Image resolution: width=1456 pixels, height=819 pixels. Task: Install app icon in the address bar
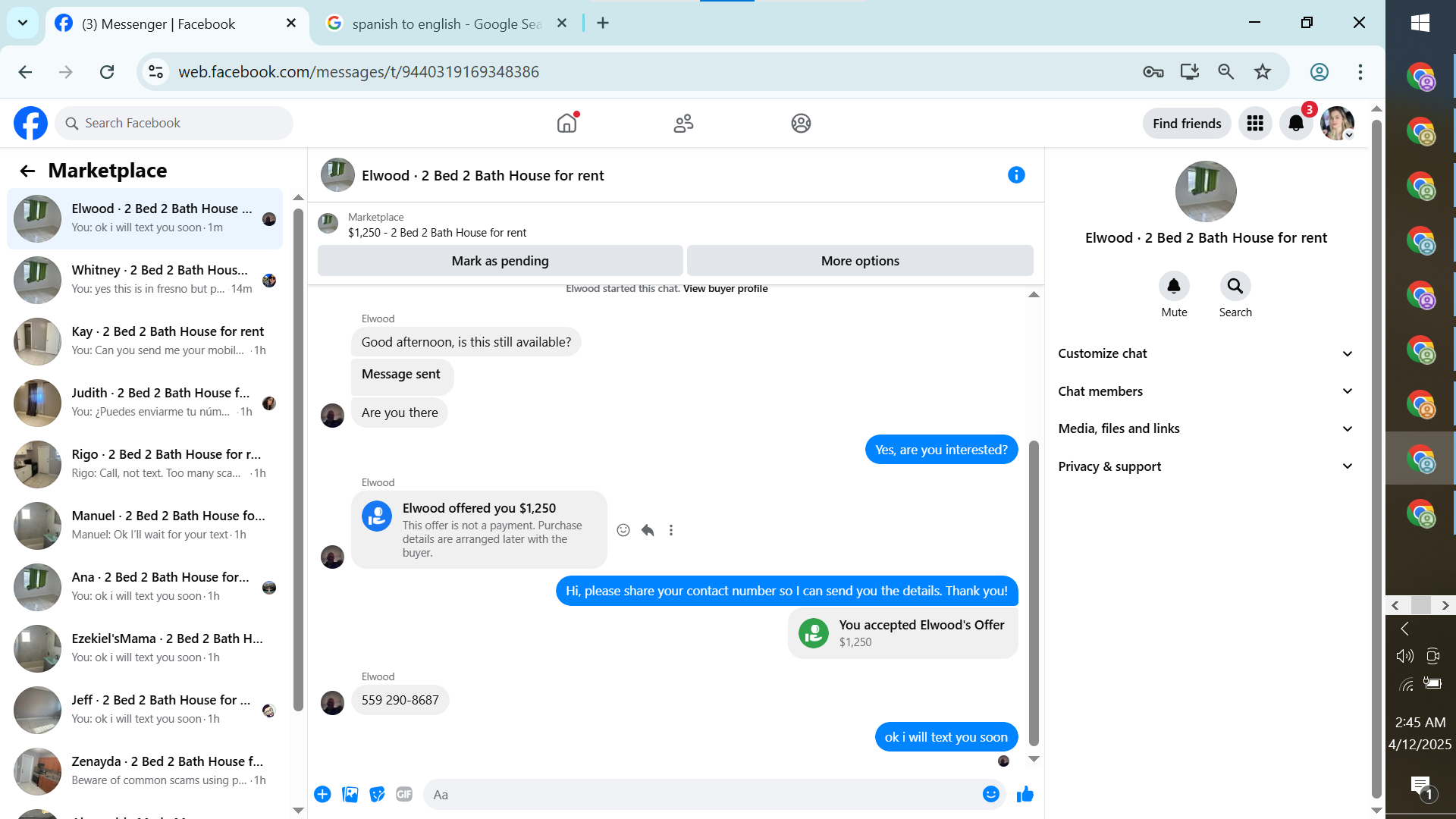click(x=1190, y=72)
